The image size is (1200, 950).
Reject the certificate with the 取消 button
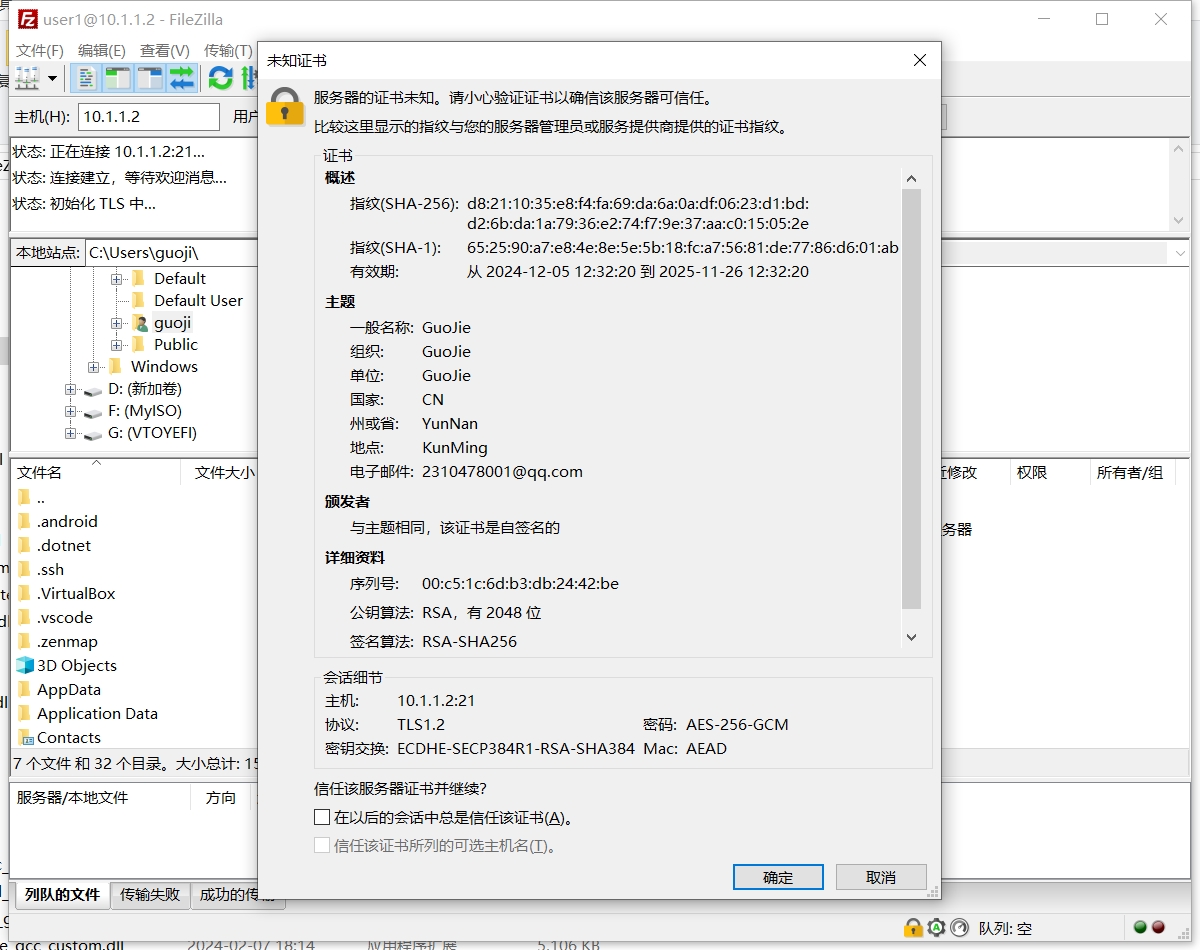pos(881,877)
